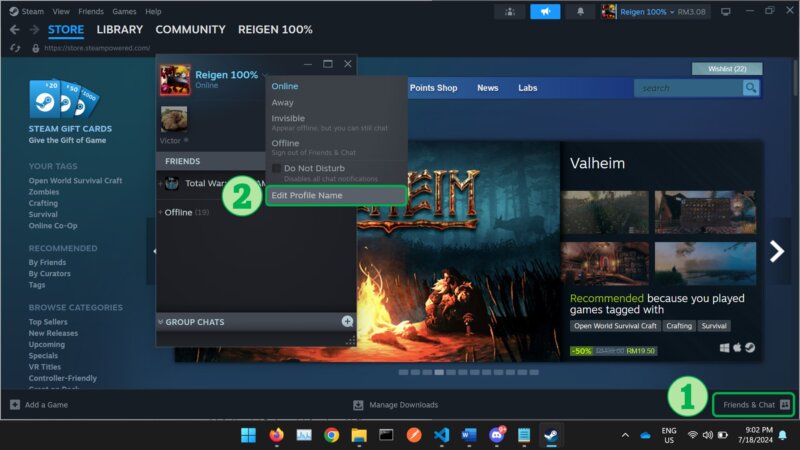
Task: Expand the Total War friends group
Action: [160, 183]
